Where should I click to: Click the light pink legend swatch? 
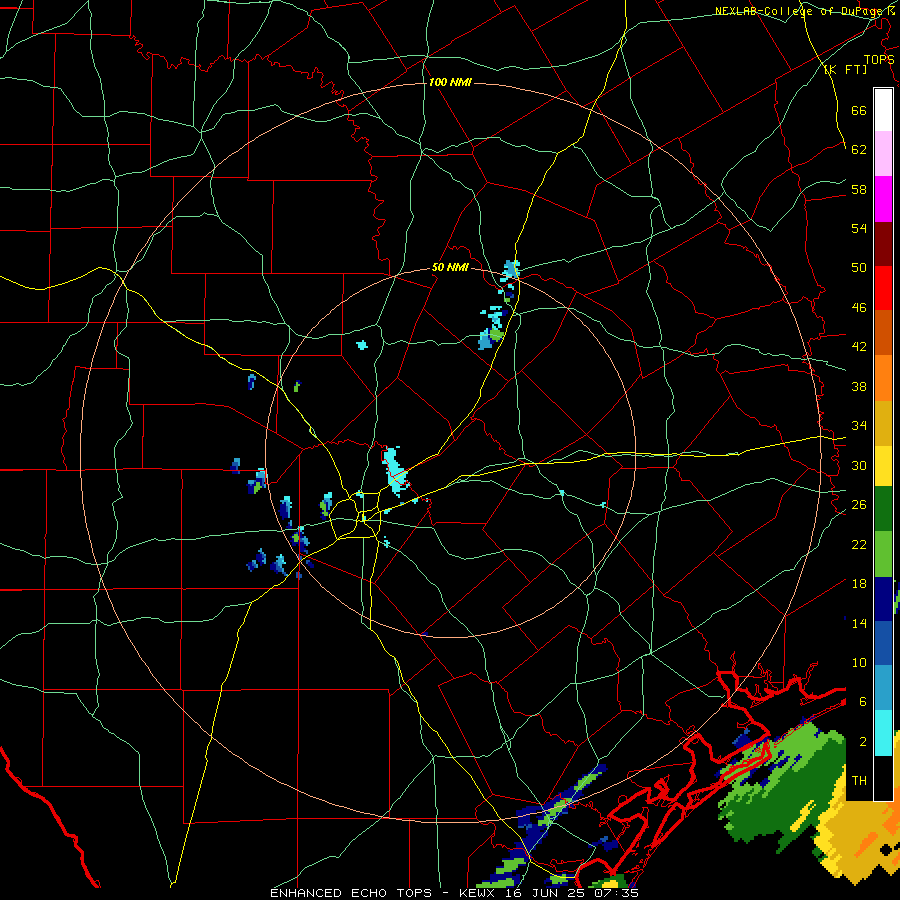pyautogui.click(x=883, y=153)
